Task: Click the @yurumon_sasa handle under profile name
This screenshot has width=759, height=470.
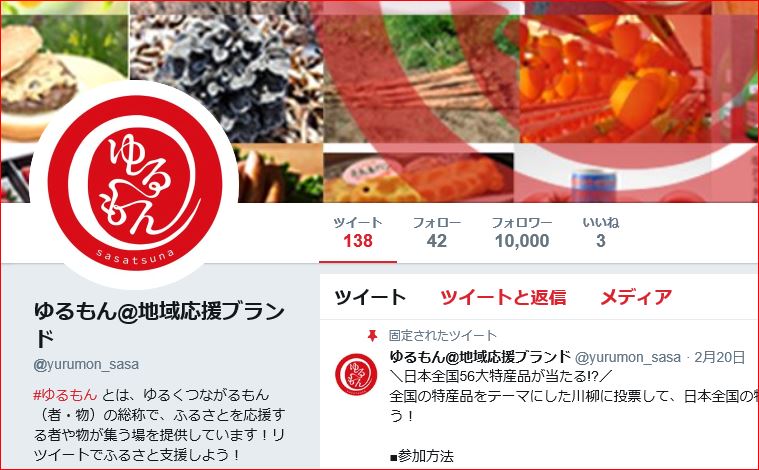Action: [86, 364]
